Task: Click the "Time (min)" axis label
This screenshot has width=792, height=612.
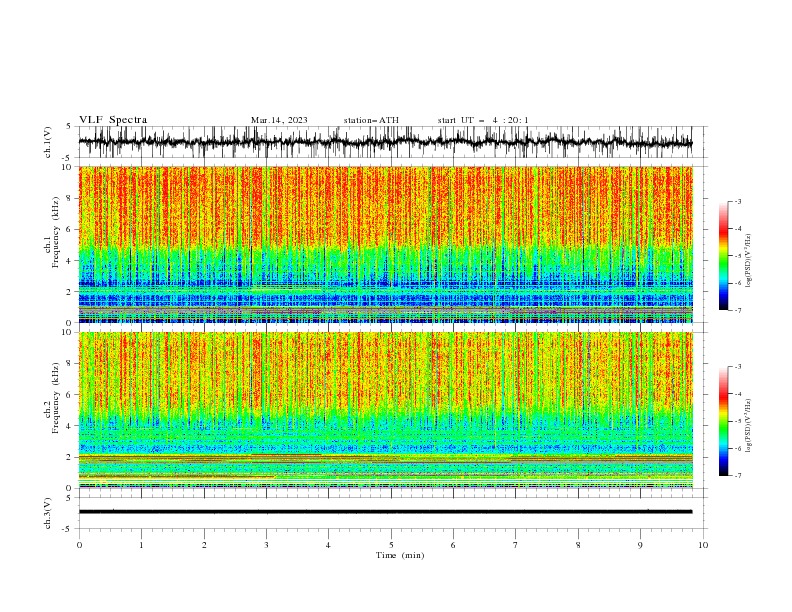Action: tap(400, 555)
